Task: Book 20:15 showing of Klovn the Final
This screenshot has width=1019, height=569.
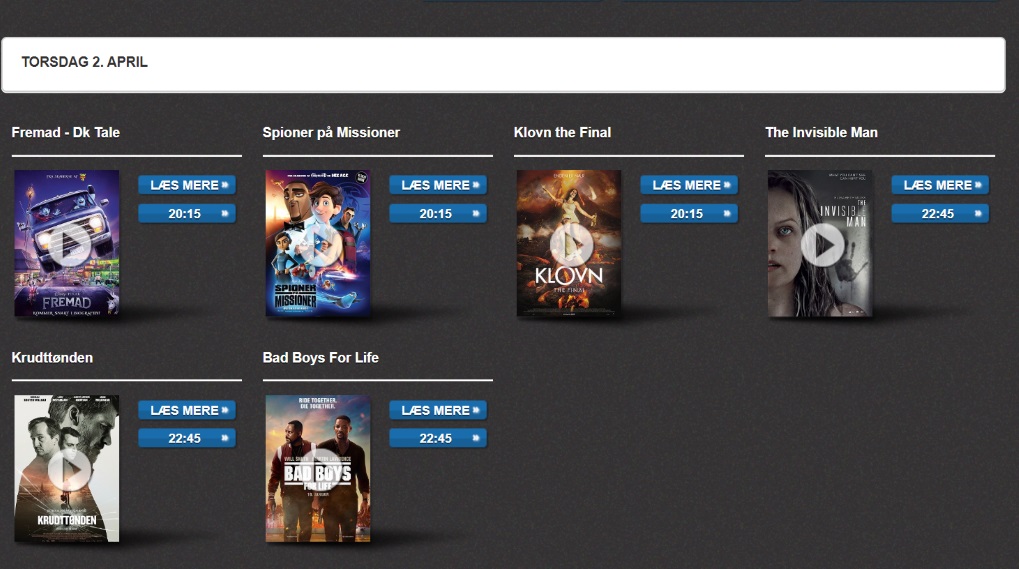Action: coord(689,214)
